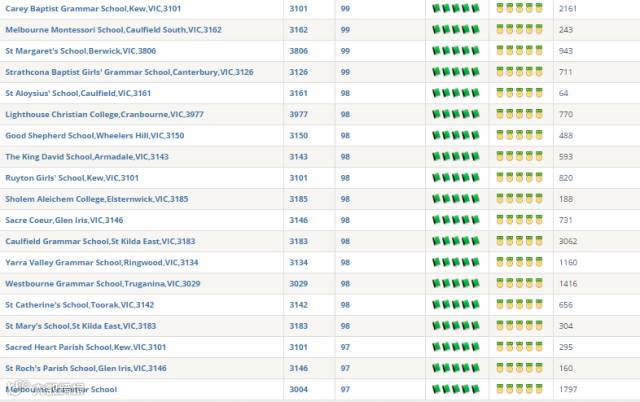
Task: Click gold medal rating for St Catherine's School
Action: pyautogui.click(x=519, y=304)
